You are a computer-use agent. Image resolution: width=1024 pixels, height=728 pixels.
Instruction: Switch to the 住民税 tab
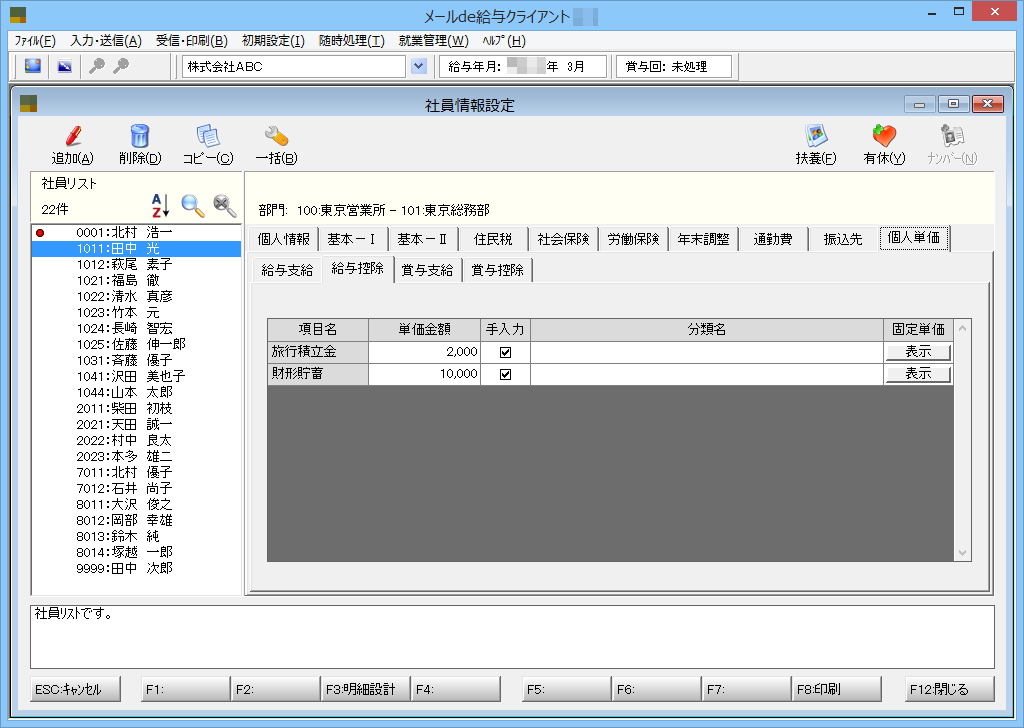pyautogui.click(x=493, y=239)
